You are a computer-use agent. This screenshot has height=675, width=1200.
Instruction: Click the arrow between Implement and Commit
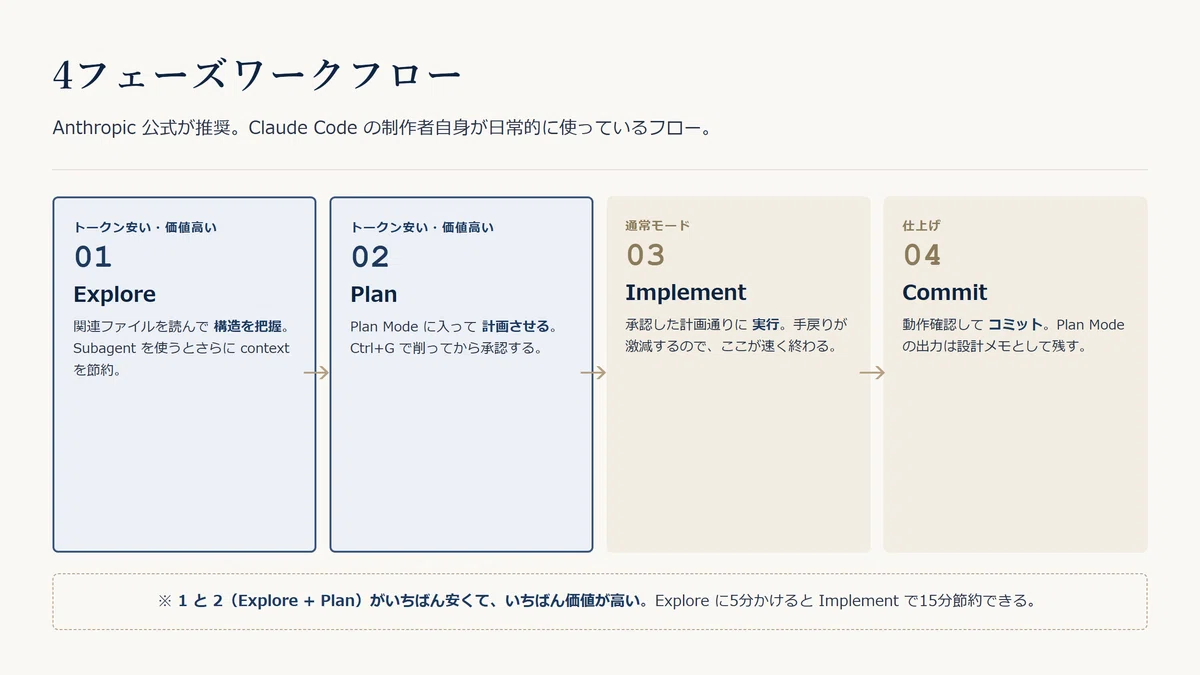click(872, 373)
